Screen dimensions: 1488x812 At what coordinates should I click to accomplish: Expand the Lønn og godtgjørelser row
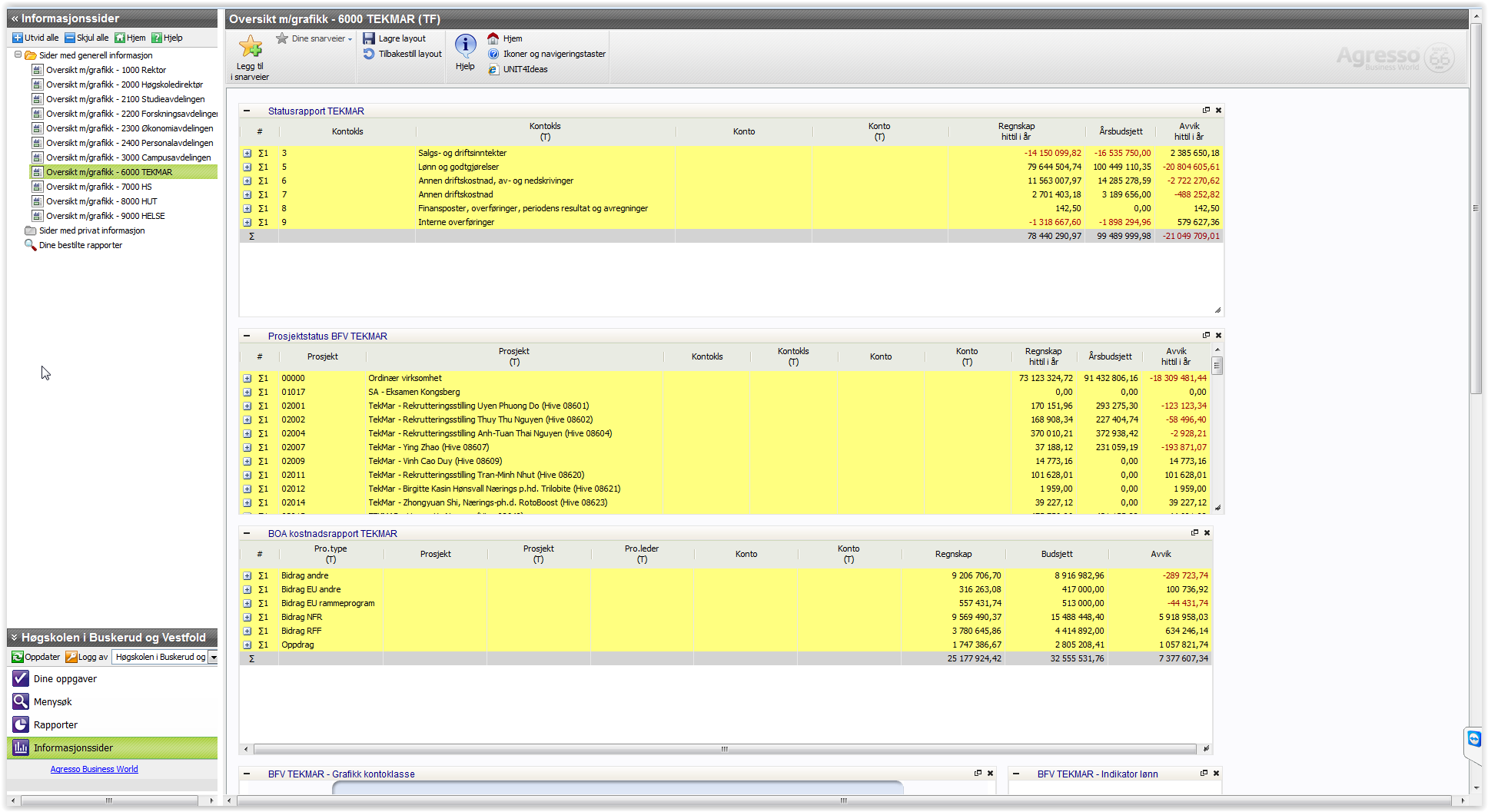coord(247,167)
